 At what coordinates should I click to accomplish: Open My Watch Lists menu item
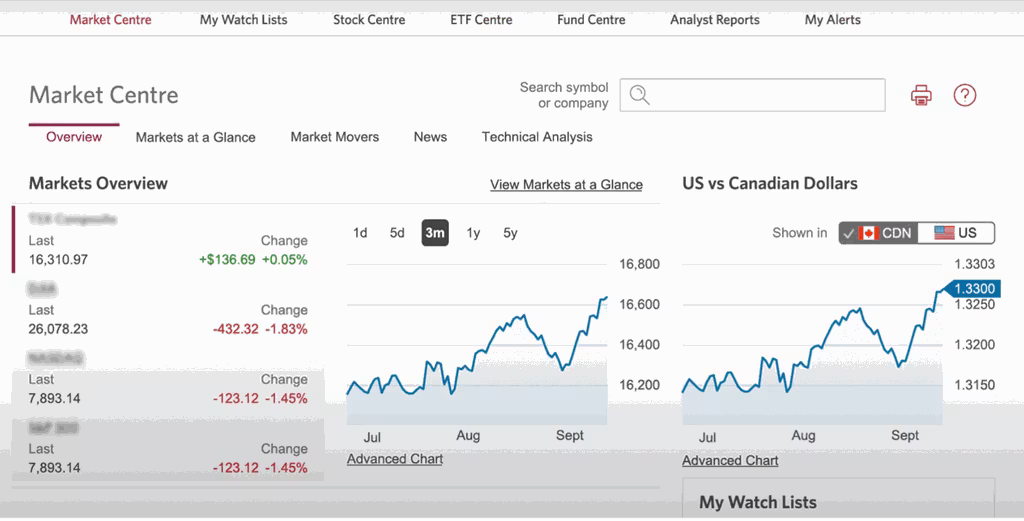[x=243, y=19]
